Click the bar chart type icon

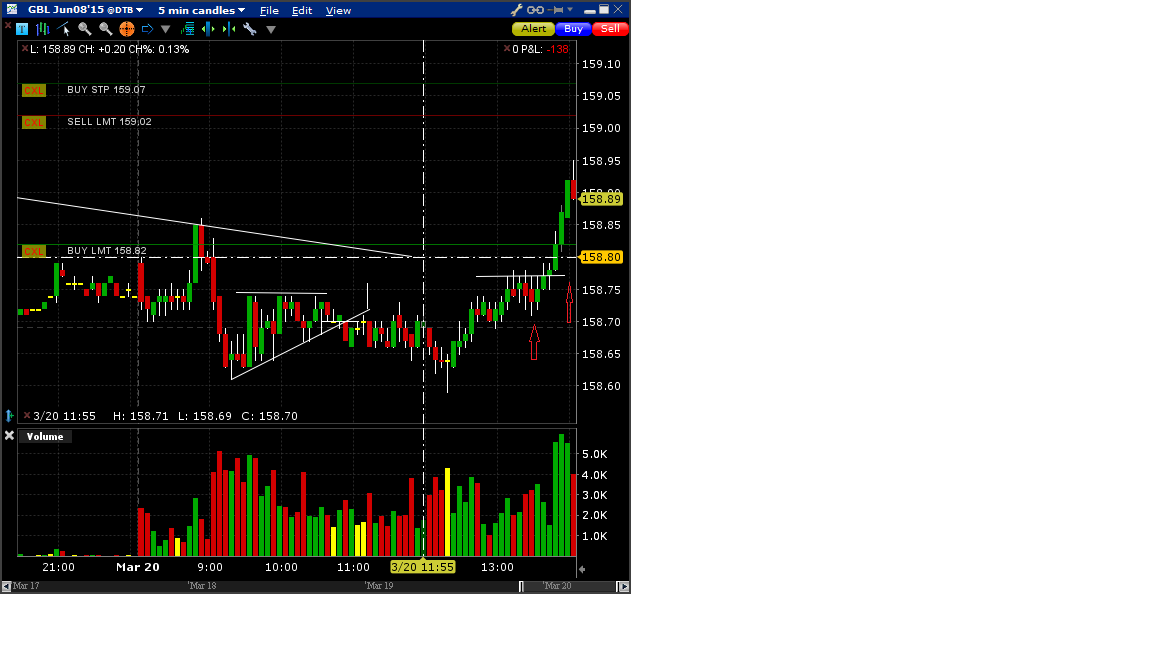point(43,29)
